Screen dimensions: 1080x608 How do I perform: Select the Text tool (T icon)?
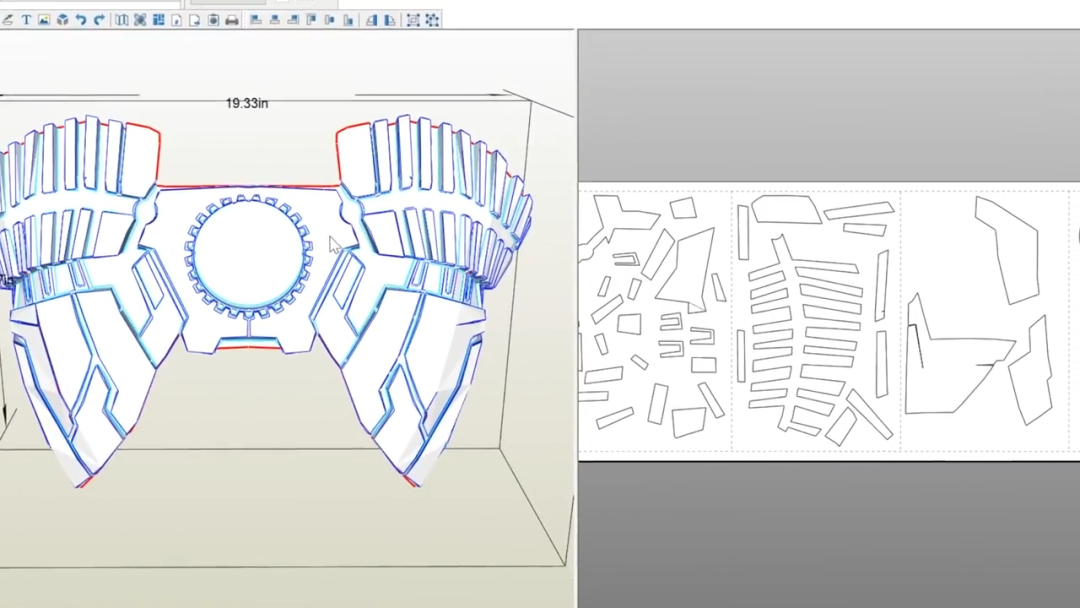click(x=26, y=20)
